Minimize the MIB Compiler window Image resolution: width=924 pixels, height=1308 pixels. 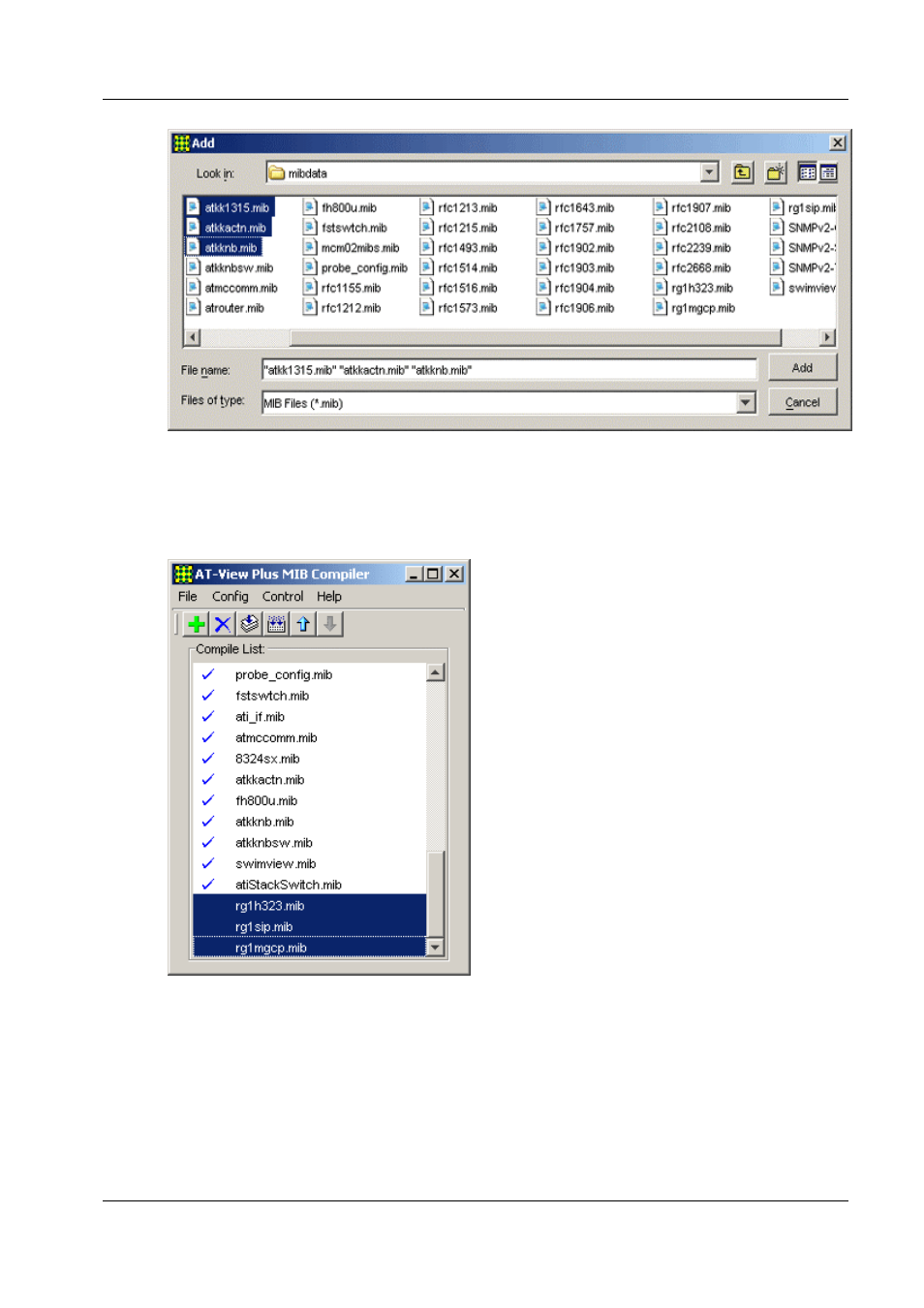pyautogui.click(x=415, y=574)
